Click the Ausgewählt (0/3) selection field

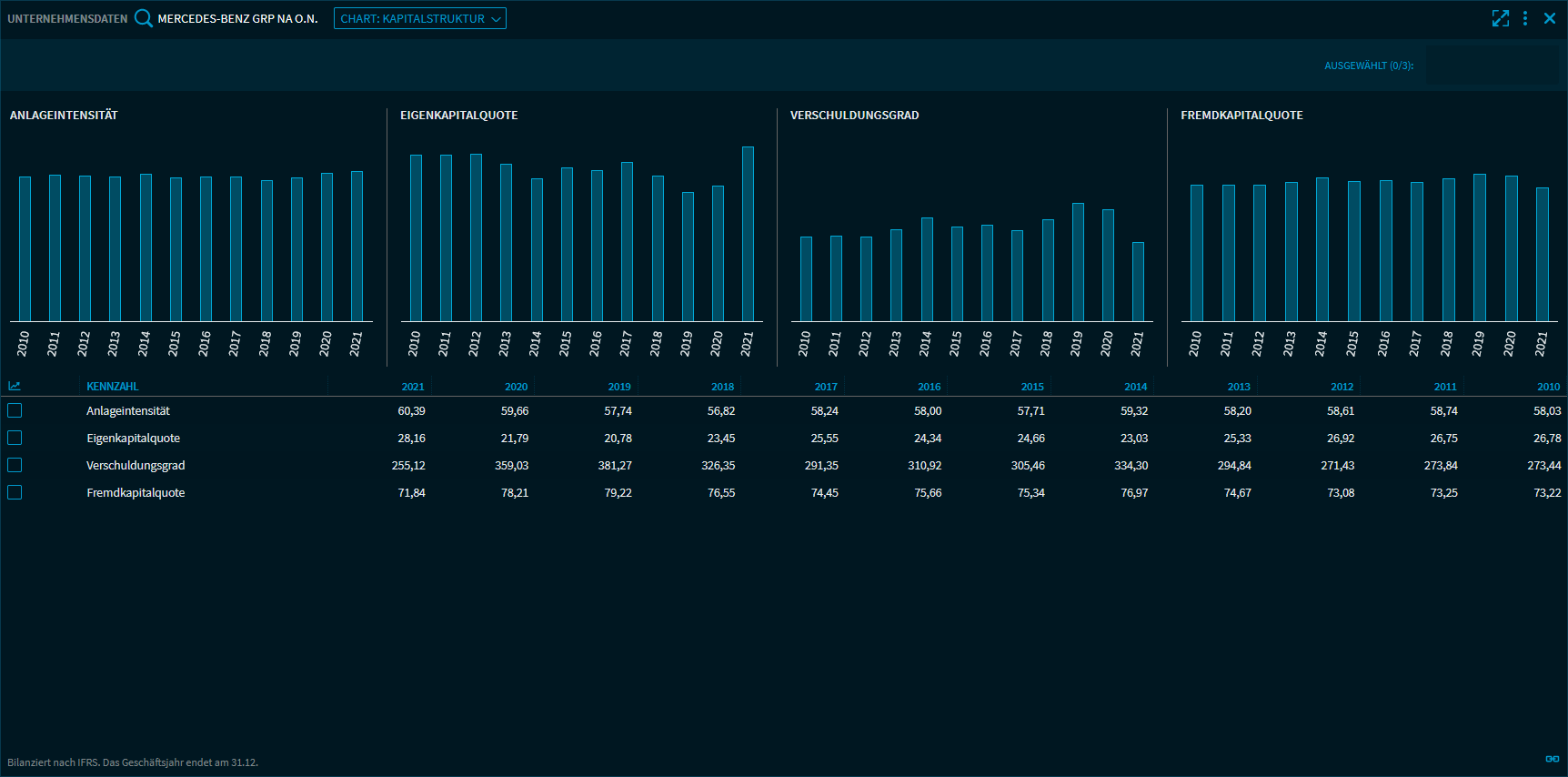(1492, 66)
